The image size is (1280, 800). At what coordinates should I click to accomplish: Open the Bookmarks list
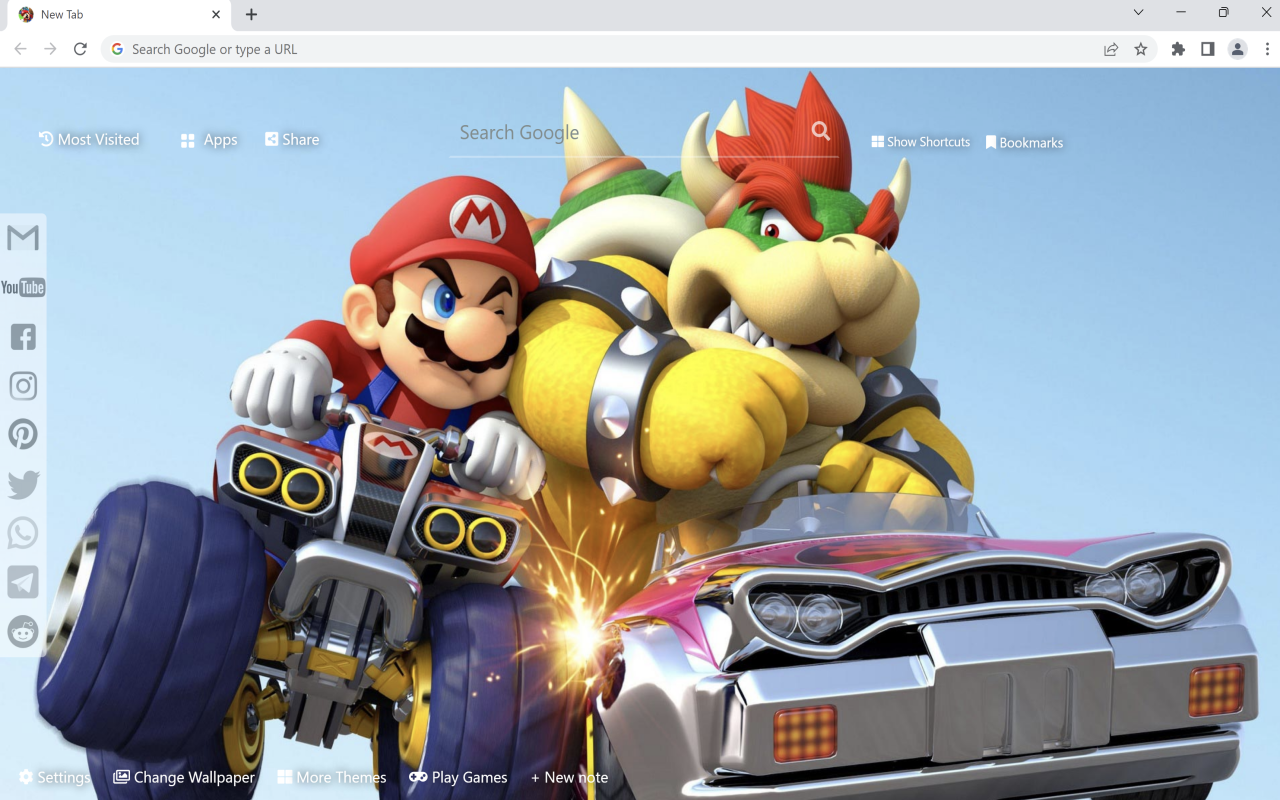pyautogui.click(x=1025, y=143)
